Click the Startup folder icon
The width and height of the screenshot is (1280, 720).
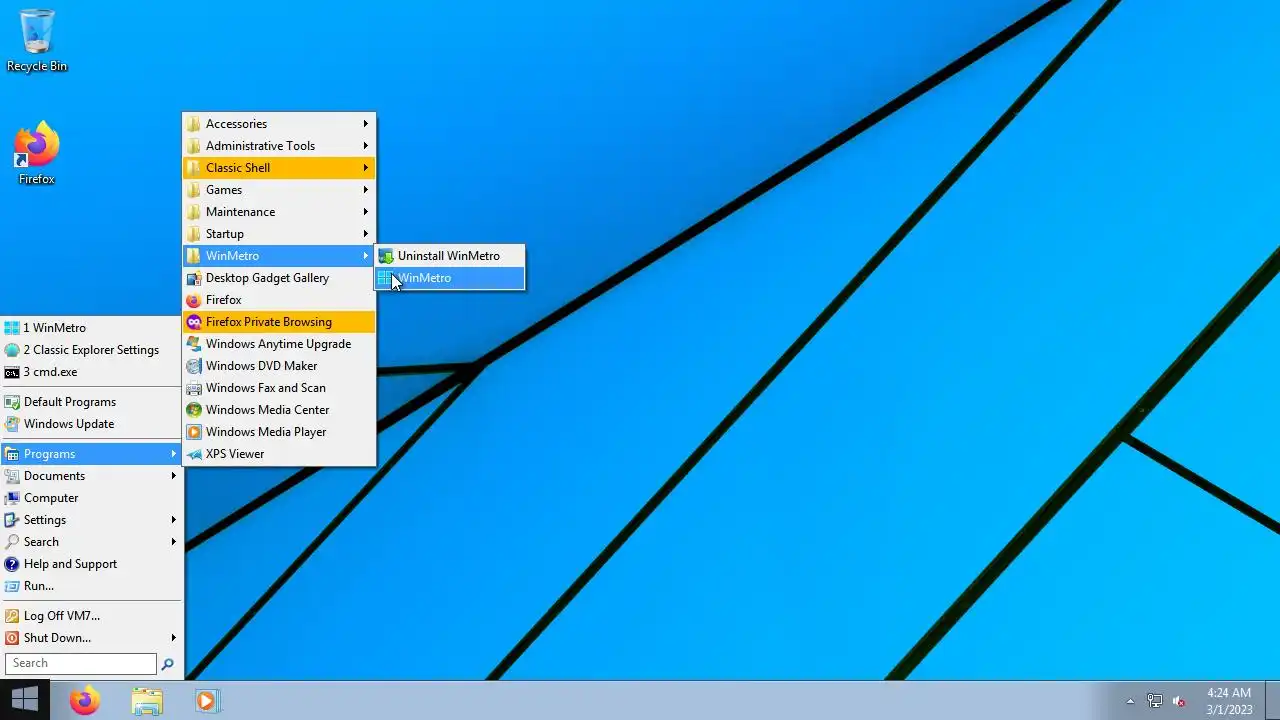point(194,234)
